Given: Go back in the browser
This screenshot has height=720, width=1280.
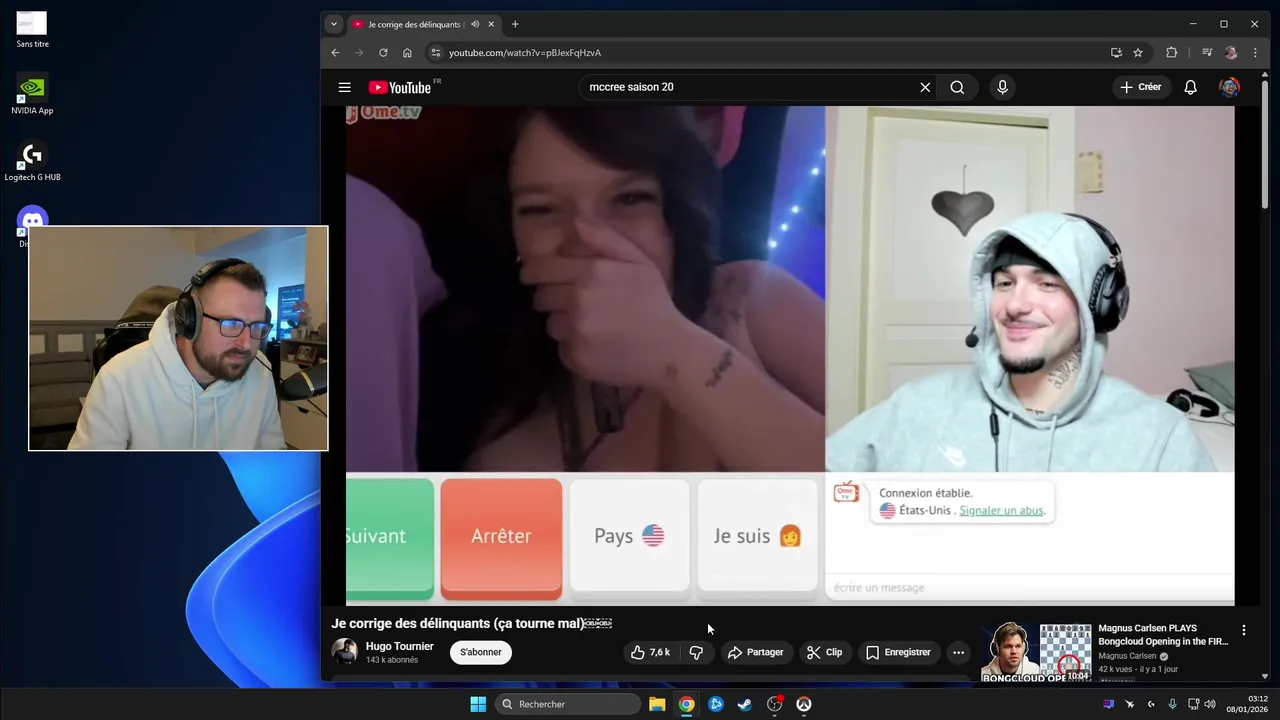Looking at the screenshot, I should (335, 52).
